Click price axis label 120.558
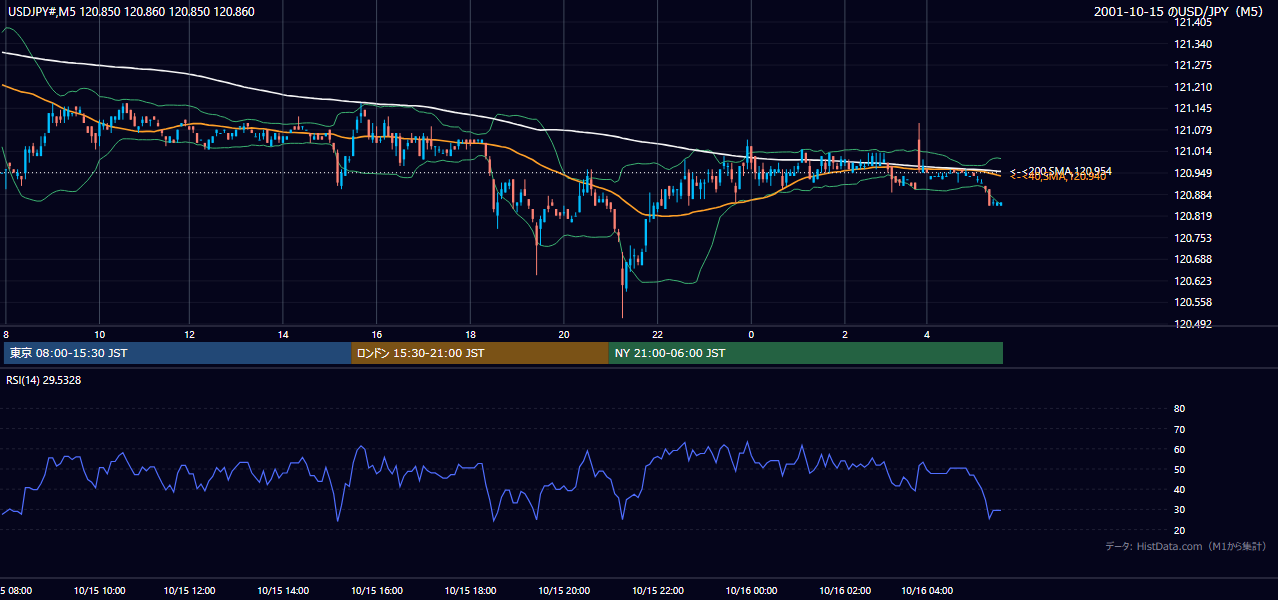 point(1192,302)
